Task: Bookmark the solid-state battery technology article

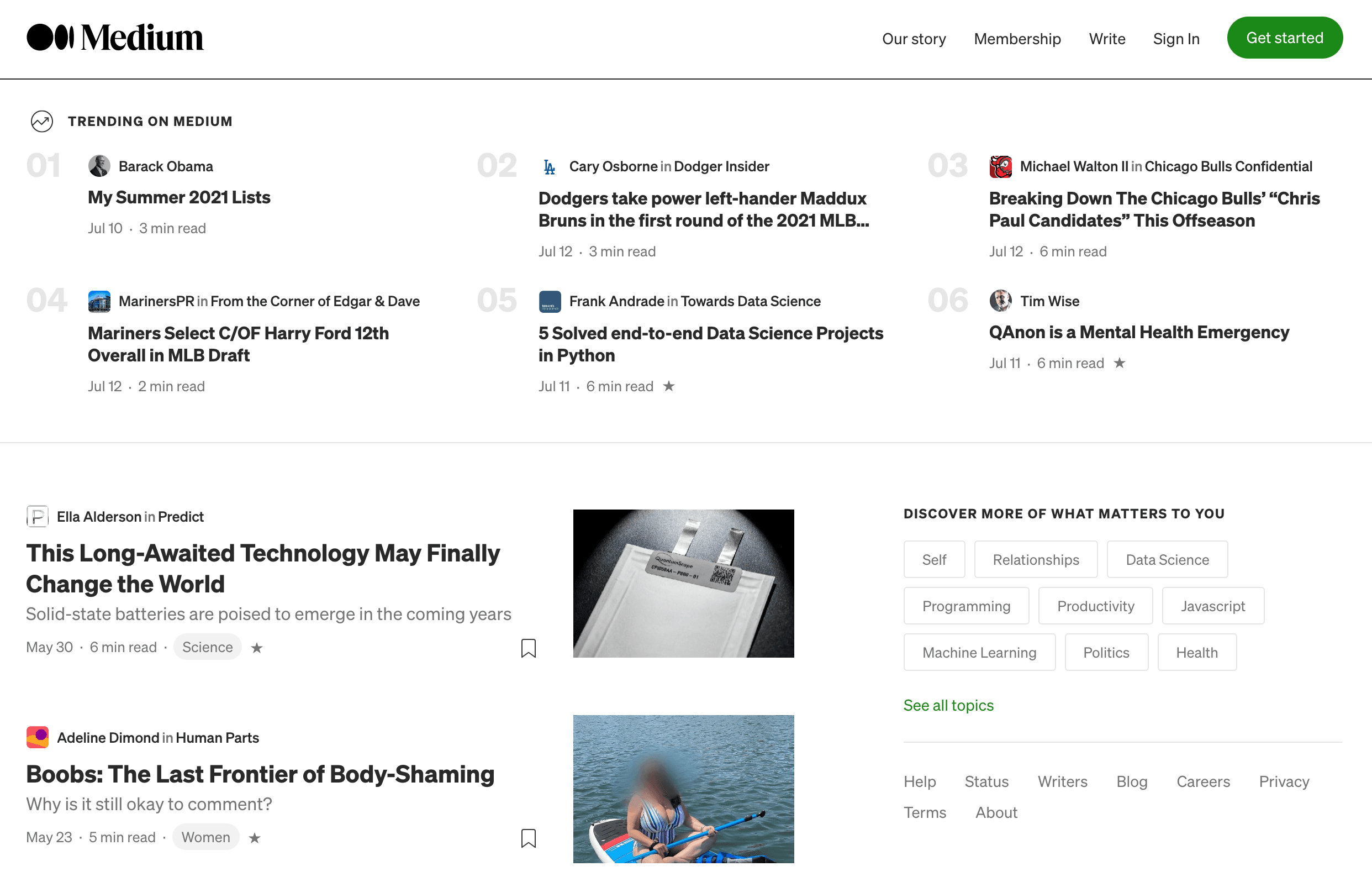Action: click(x=529, y=648)
